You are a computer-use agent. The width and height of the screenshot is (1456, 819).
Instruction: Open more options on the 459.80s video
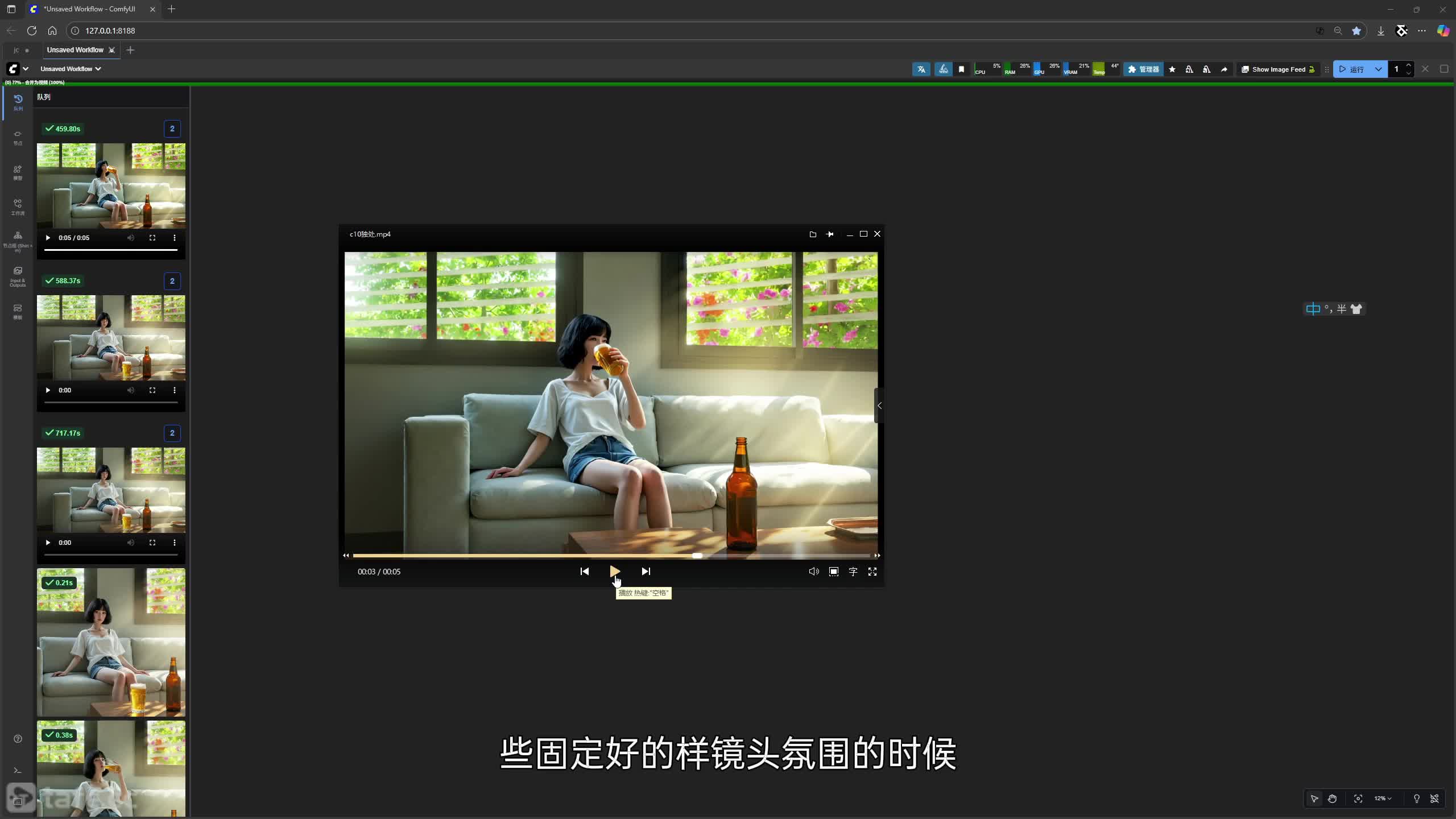tap(175, 238)
